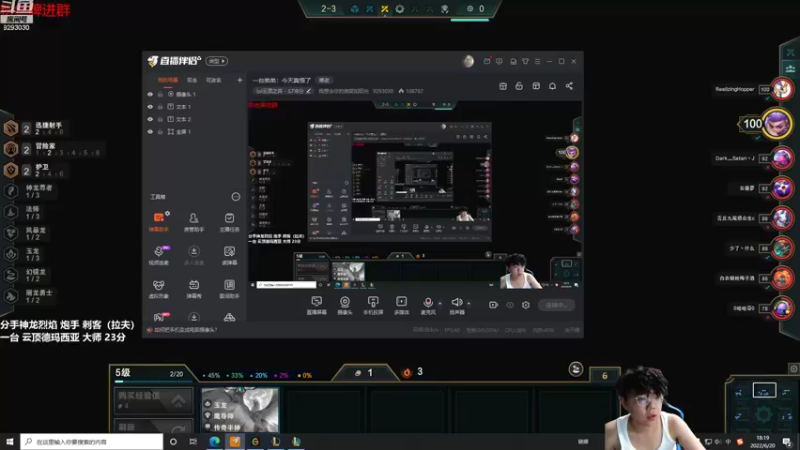Click the T-shirt skin icon in title bar

click(525, 61)
